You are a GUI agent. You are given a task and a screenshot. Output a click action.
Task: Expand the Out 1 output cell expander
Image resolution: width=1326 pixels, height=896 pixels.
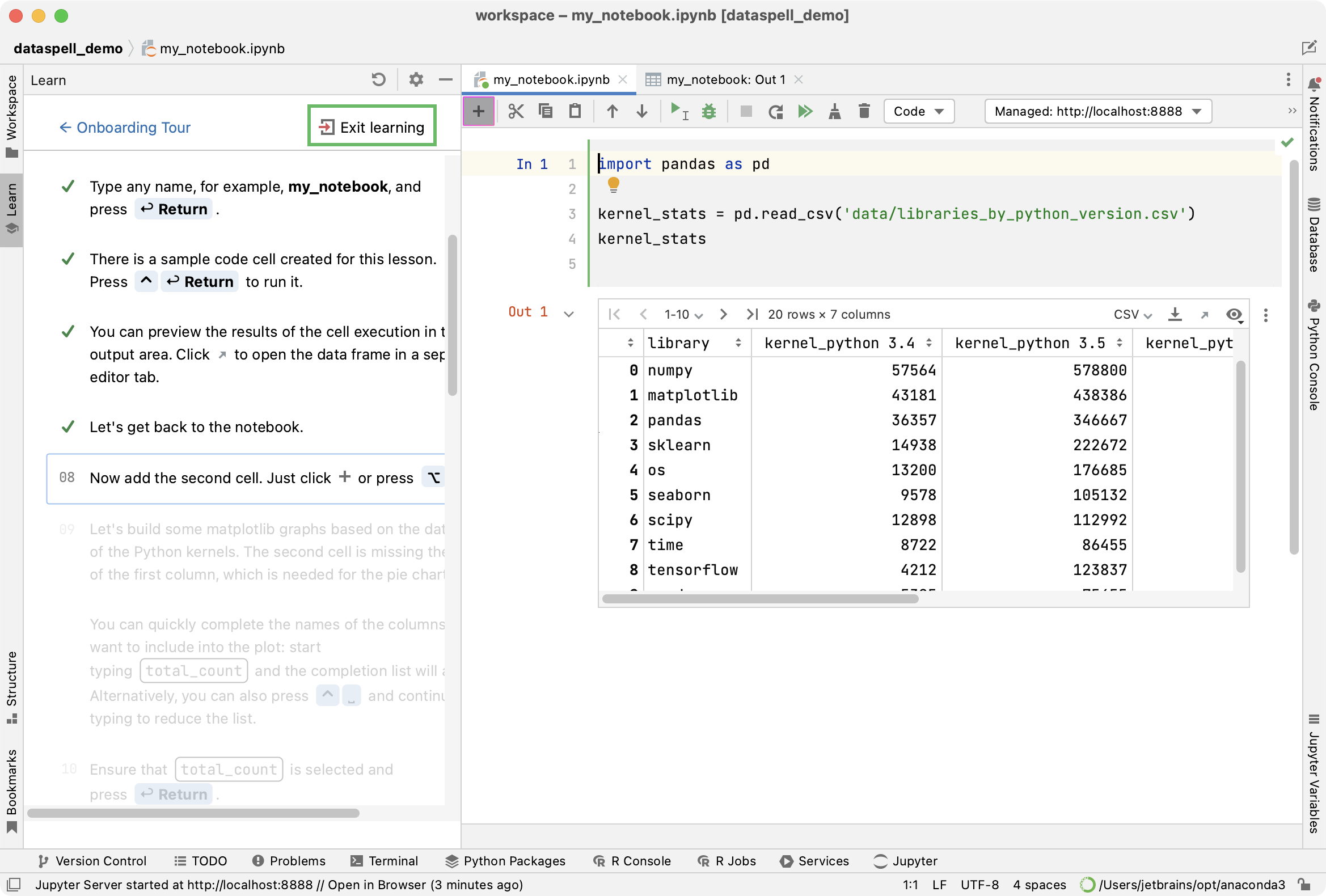[x=566, y=312]
